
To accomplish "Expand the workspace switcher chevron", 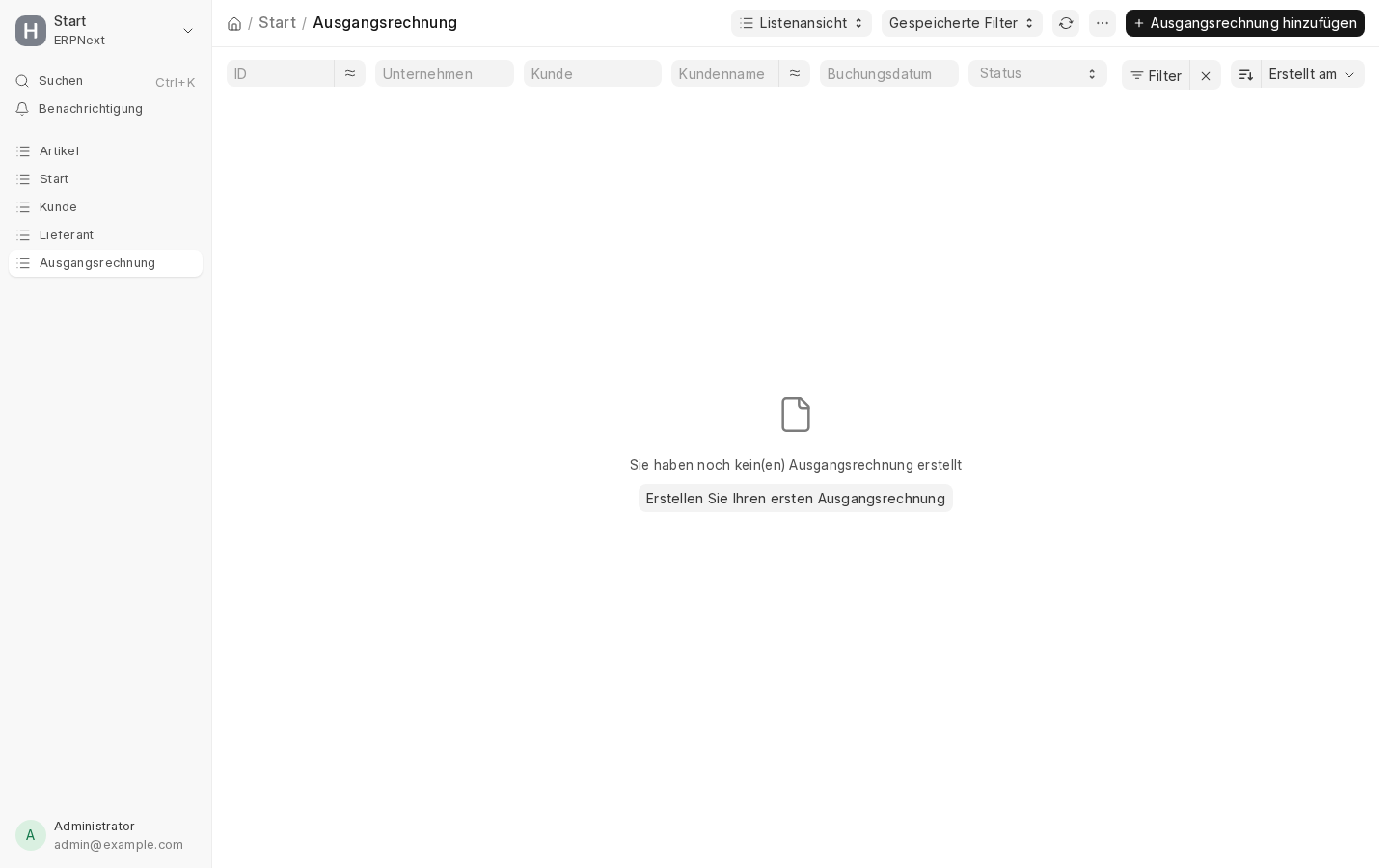I will [188, 31].
